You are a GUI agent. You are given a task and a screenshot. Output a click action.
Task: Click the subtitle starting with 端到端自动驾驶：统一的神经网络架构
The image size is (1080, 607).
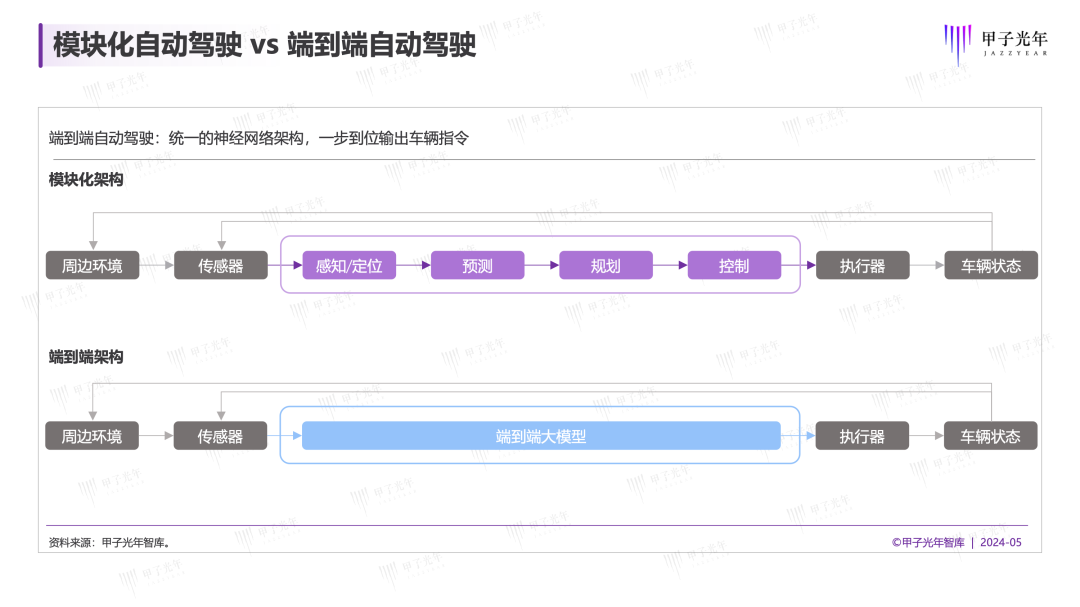(x=259, y=138)
